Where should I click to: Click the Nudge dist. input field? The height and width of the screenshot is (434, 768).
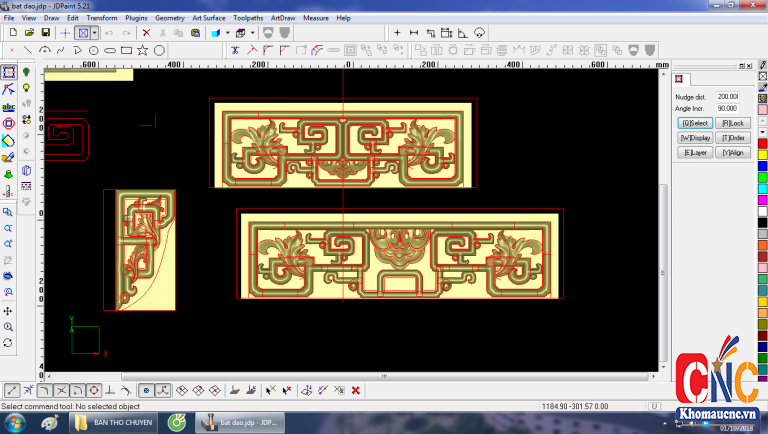727,96
